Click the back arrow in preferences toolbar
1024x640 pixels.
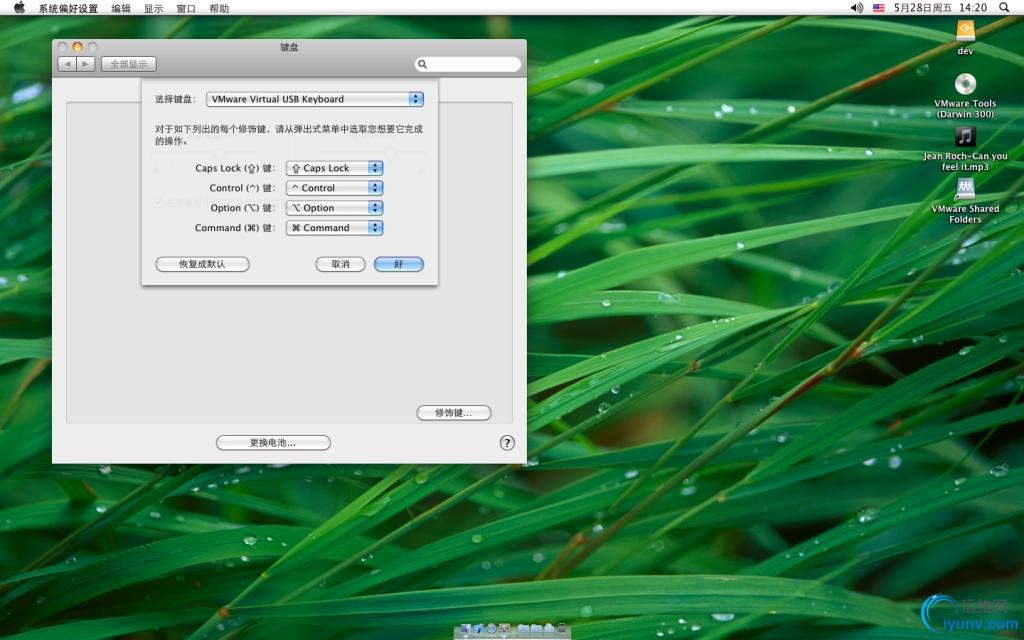coord(67,64)
